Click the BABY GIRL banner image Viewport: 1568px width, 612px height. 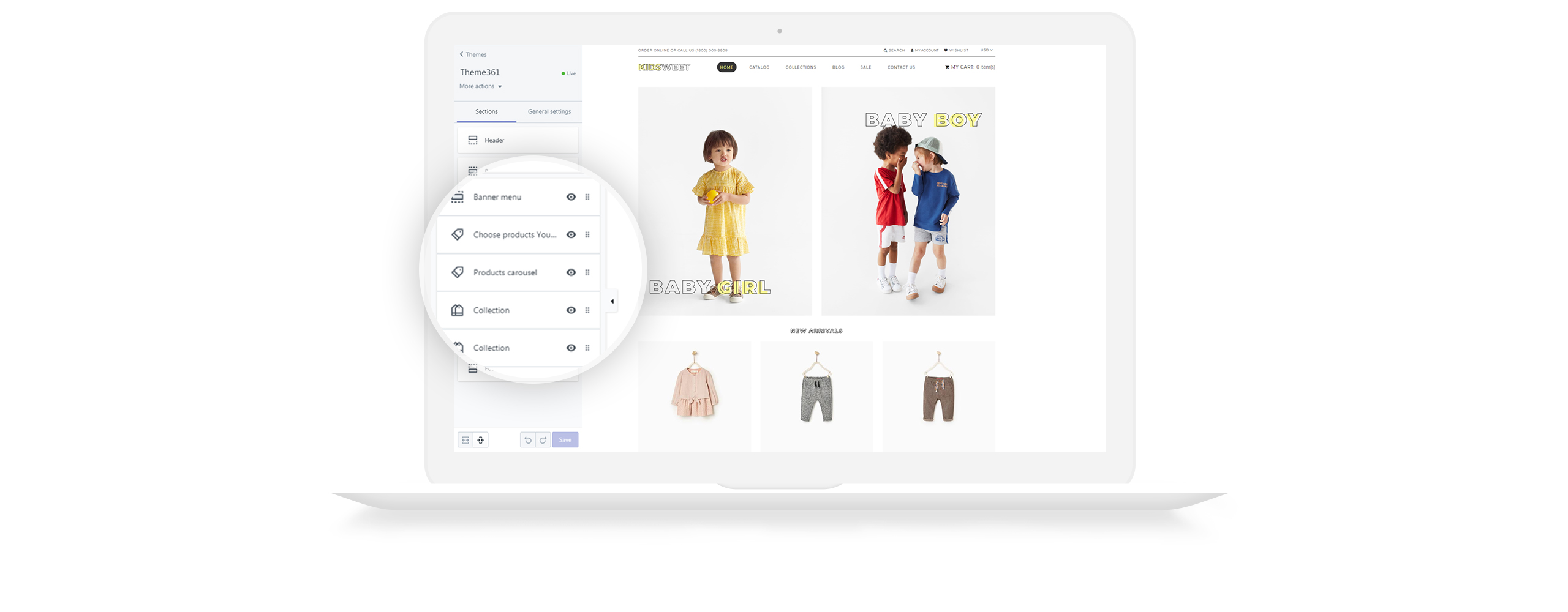pos(725,201)
